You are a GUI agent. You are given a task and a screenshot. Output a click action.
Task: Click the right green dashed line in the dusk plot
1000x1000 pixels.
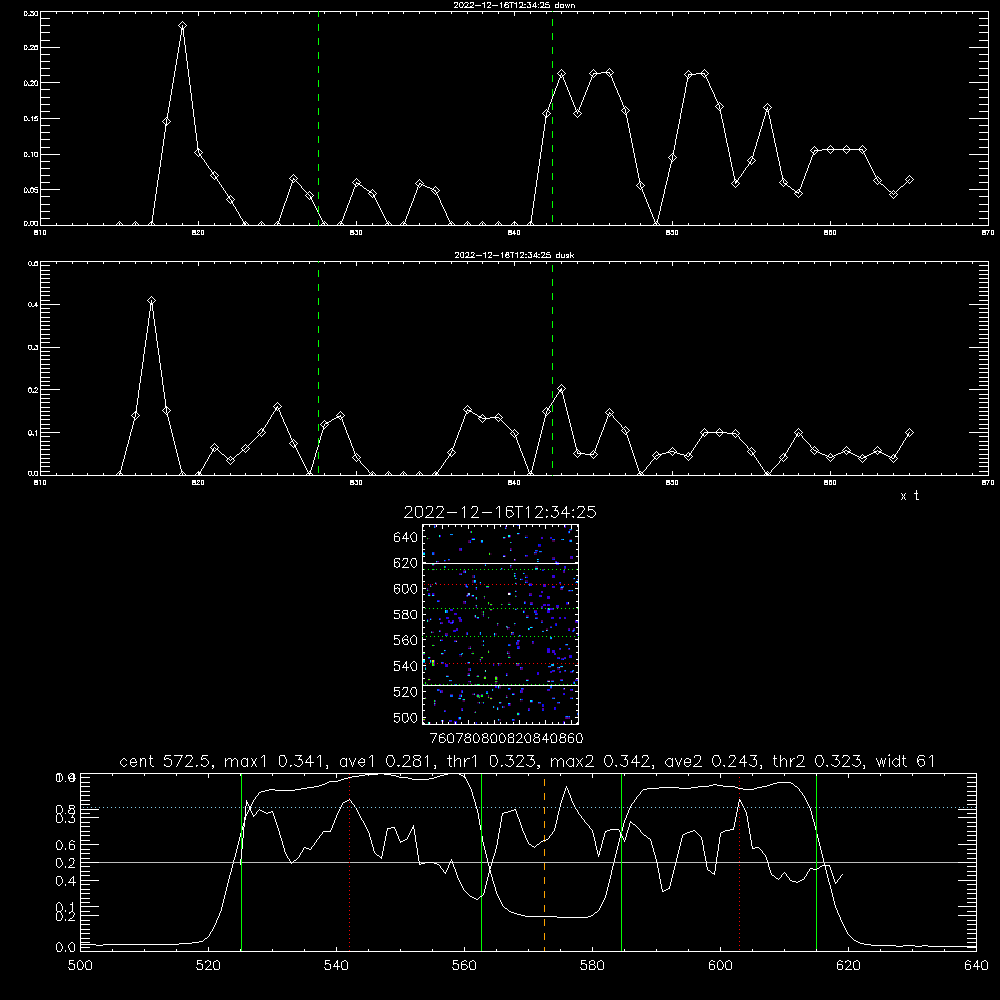[552, 368]
